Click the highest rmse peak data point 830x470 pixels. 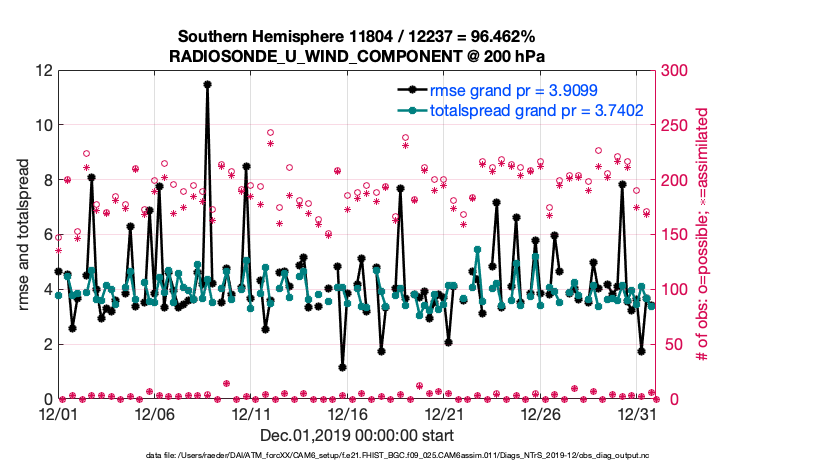click(x=207, y=85)
